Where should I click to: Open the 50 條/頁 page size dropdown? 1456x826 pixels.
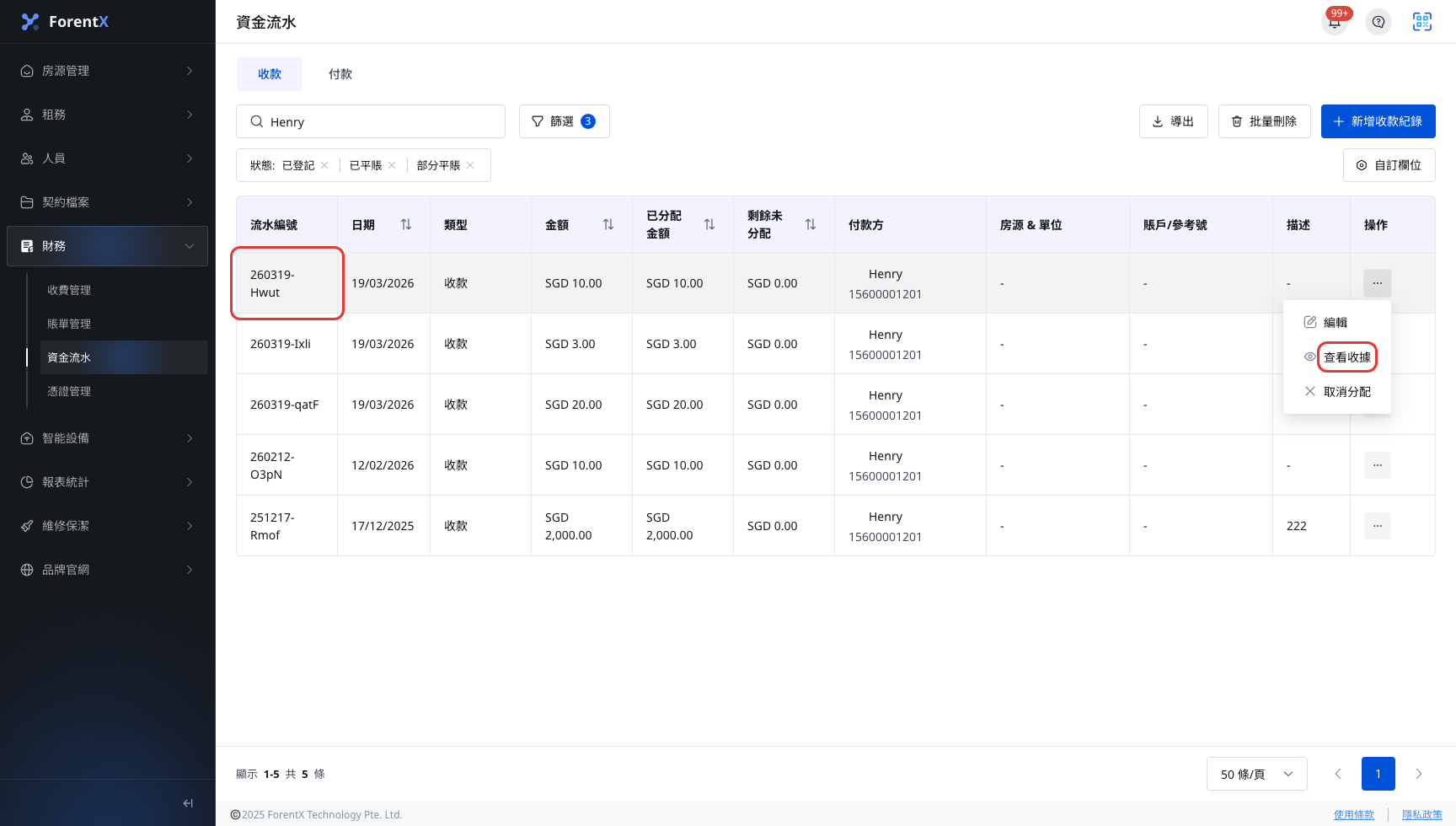1257,774
